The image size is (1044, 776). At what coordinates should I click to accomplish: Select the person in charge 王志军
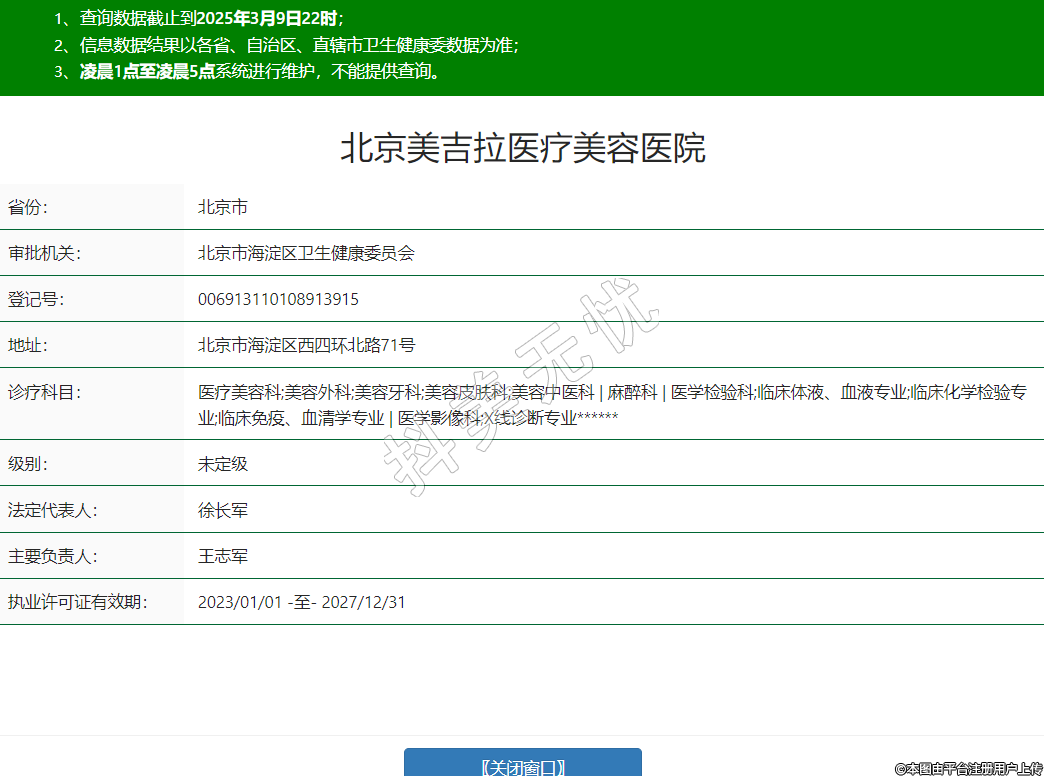click(222, 556)
